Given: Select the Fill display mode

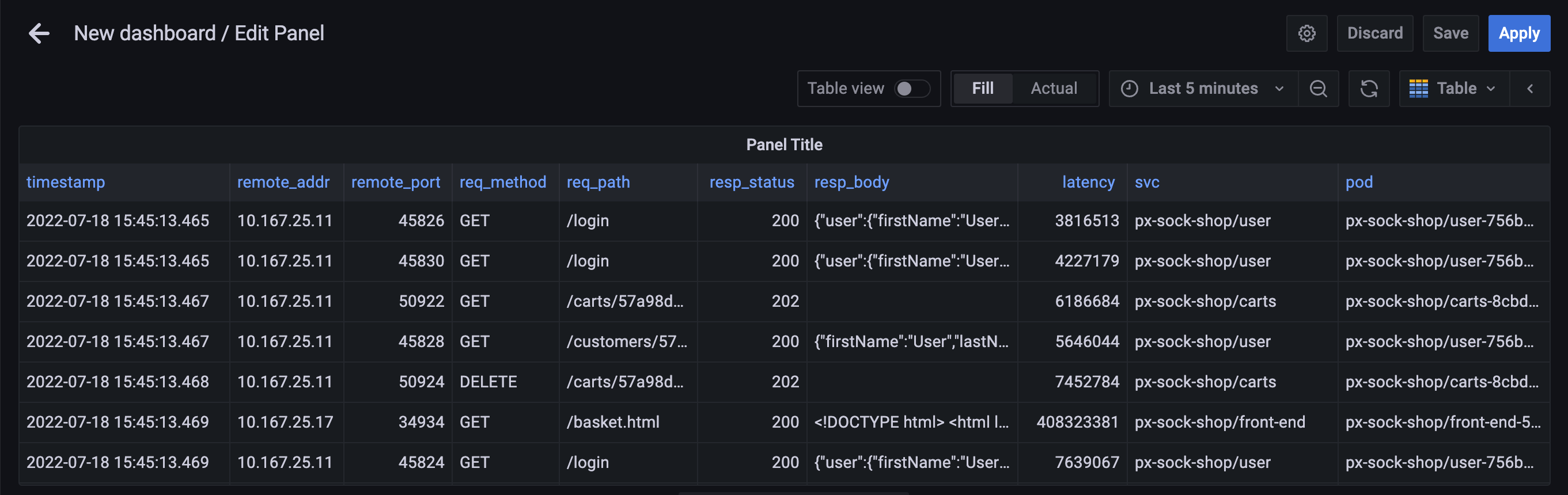Looking at the screenshot, I should pyautogui.click(x=982, y=89).
